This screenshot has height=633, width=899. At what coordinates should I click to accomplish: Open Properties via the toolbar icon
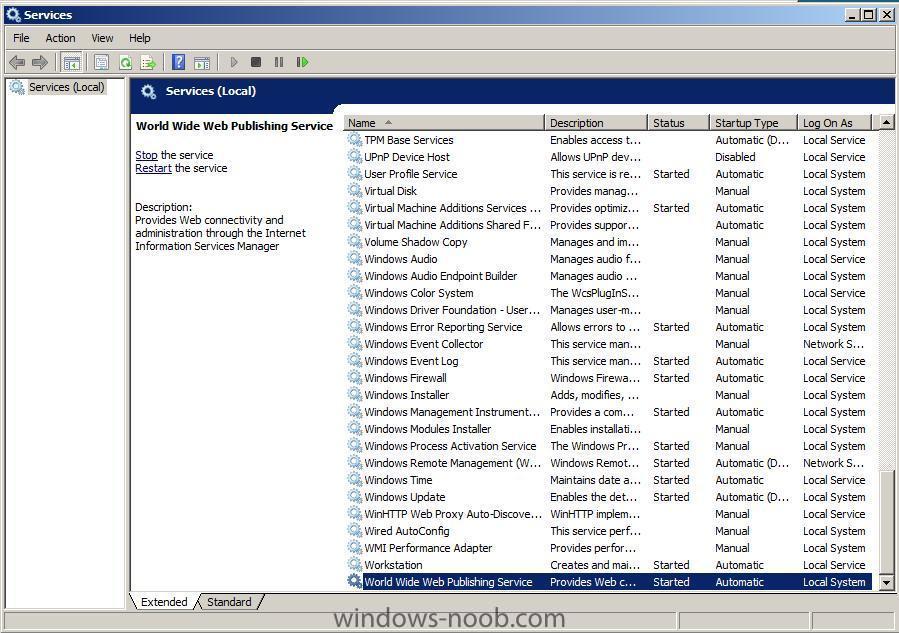[x=101, y=62]
